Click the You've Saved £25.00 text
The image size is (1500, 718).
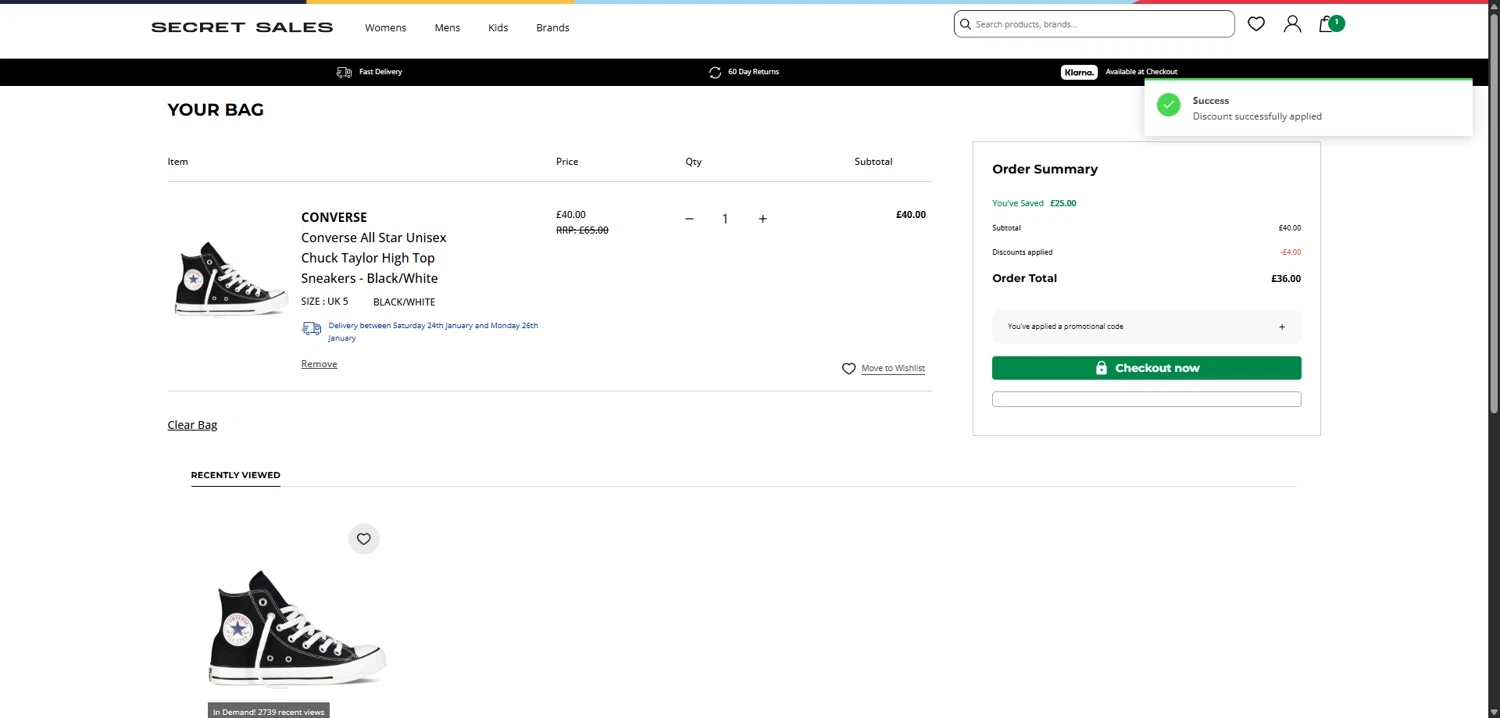[x=1034, y=203]
